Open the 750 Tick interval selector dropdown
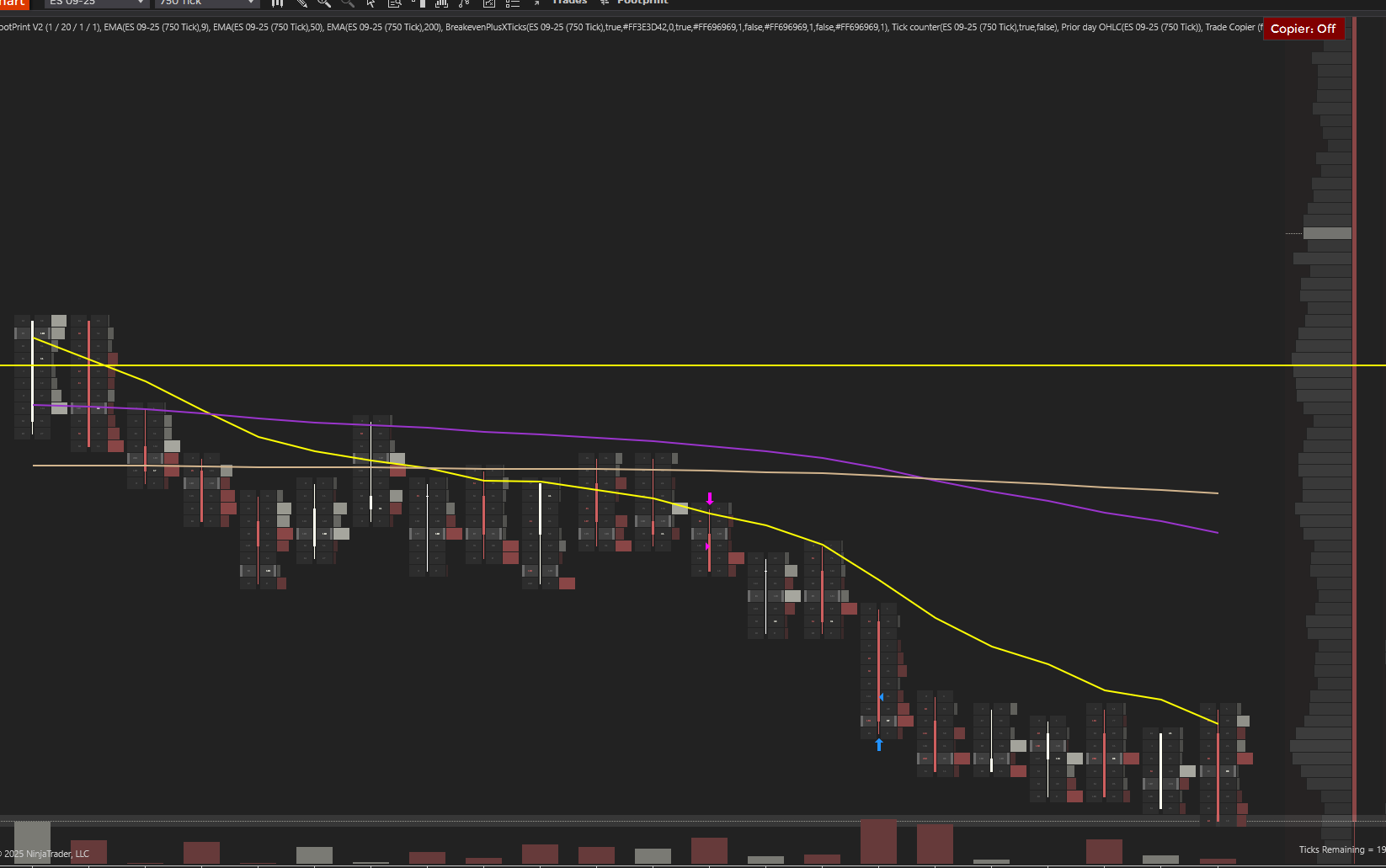The width and height of the screenshot is (1386, 868). (x=206, y=3)
